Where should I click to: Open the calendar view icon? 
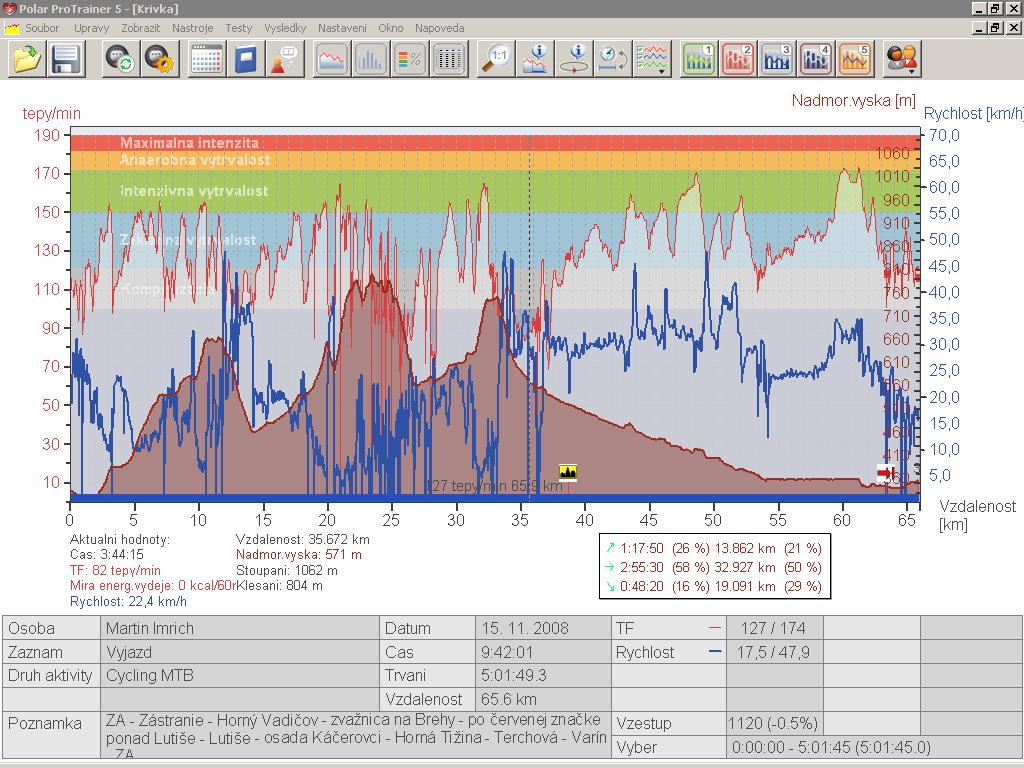click(x=206, y=60)
